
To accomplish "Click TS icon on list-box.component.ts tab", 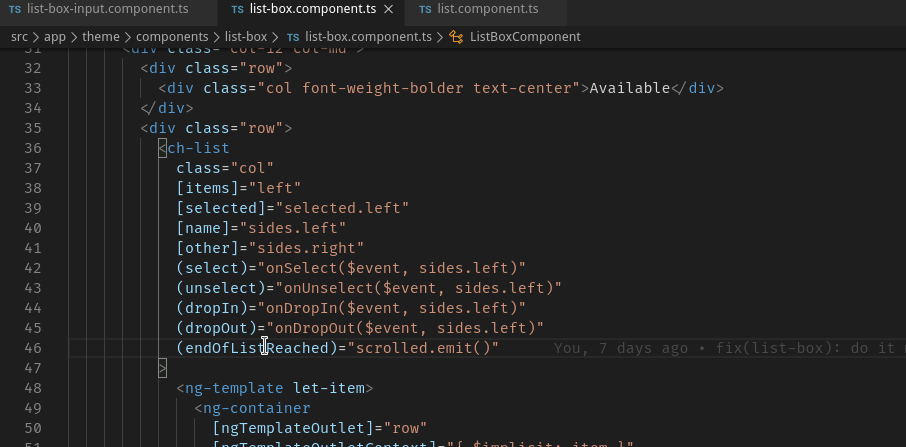I will tap(237, 10).
